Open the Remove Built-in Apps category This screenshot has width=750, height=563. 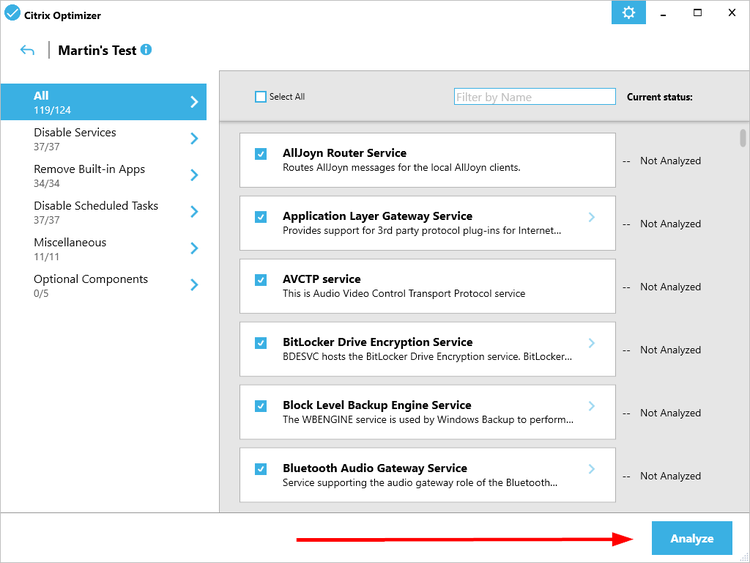pyautogui.click(x=103, y=176)
